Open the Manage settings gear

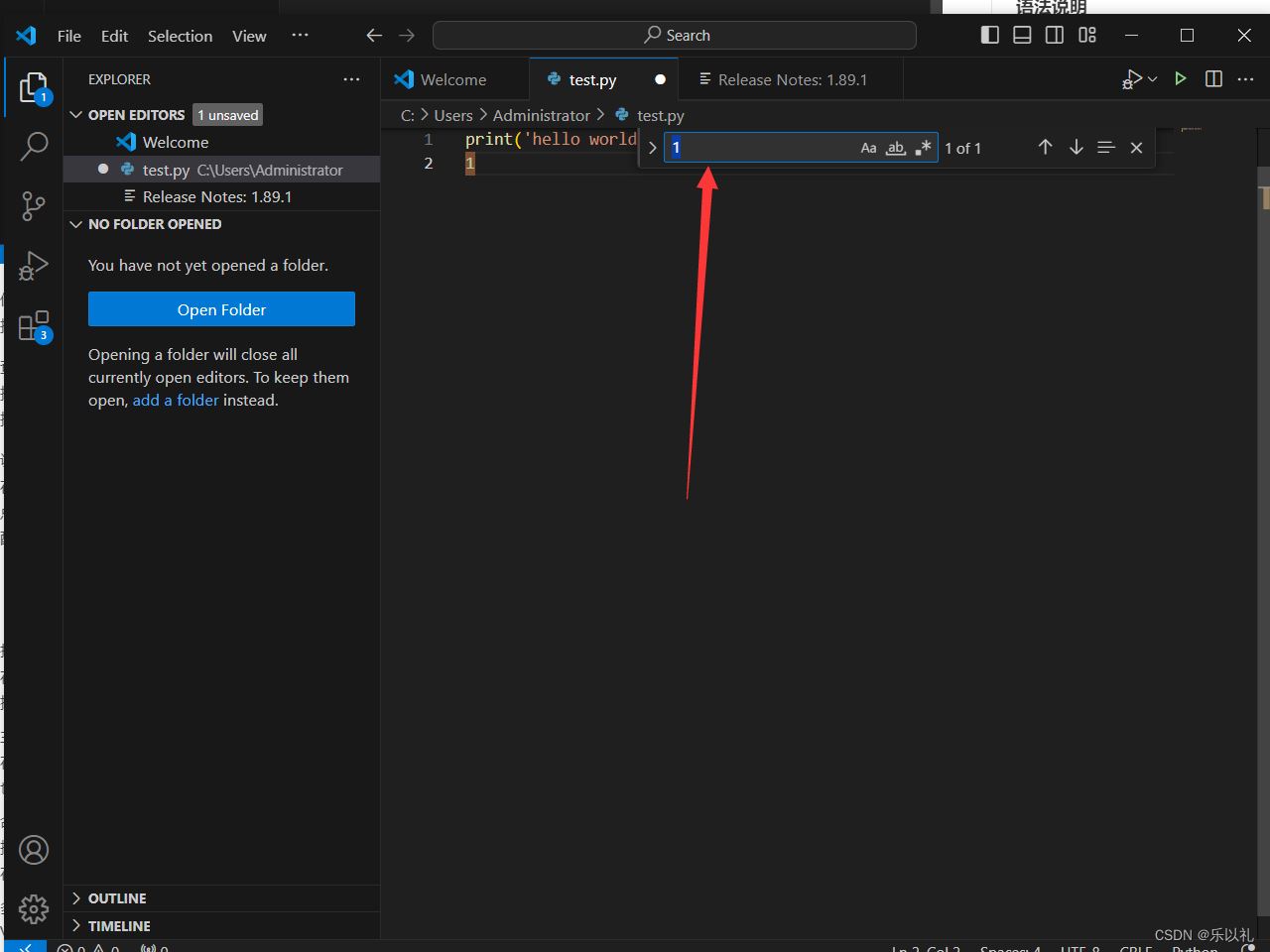(x=34, y=908)
